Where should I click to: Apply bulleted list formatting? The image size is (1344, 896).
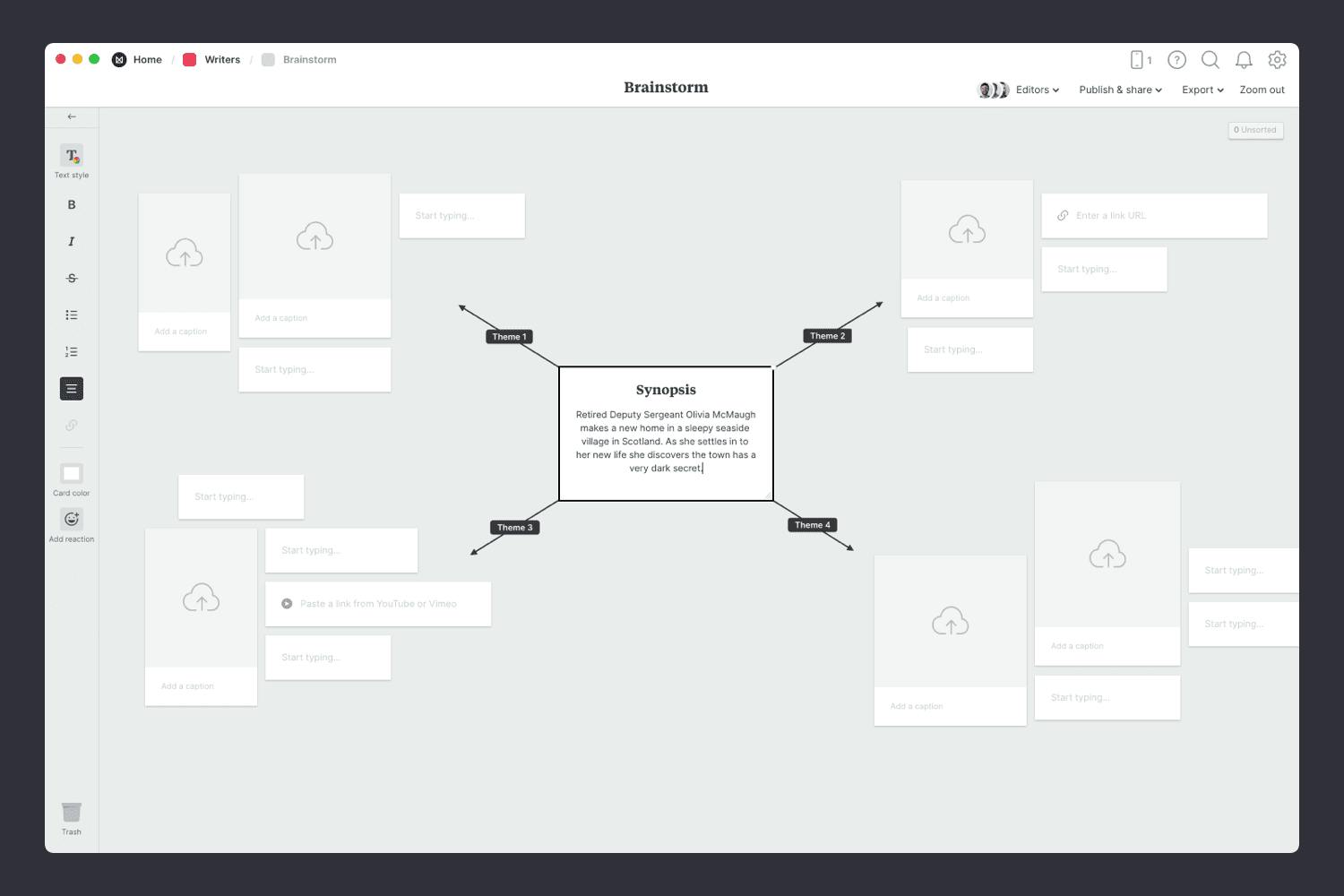click(x=72, y=315)
